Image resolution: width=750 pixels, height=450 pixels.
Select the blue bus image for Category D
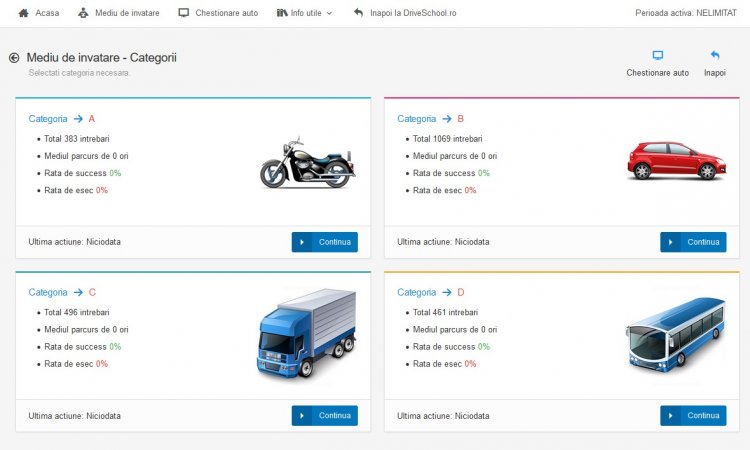tap(675, 335)
